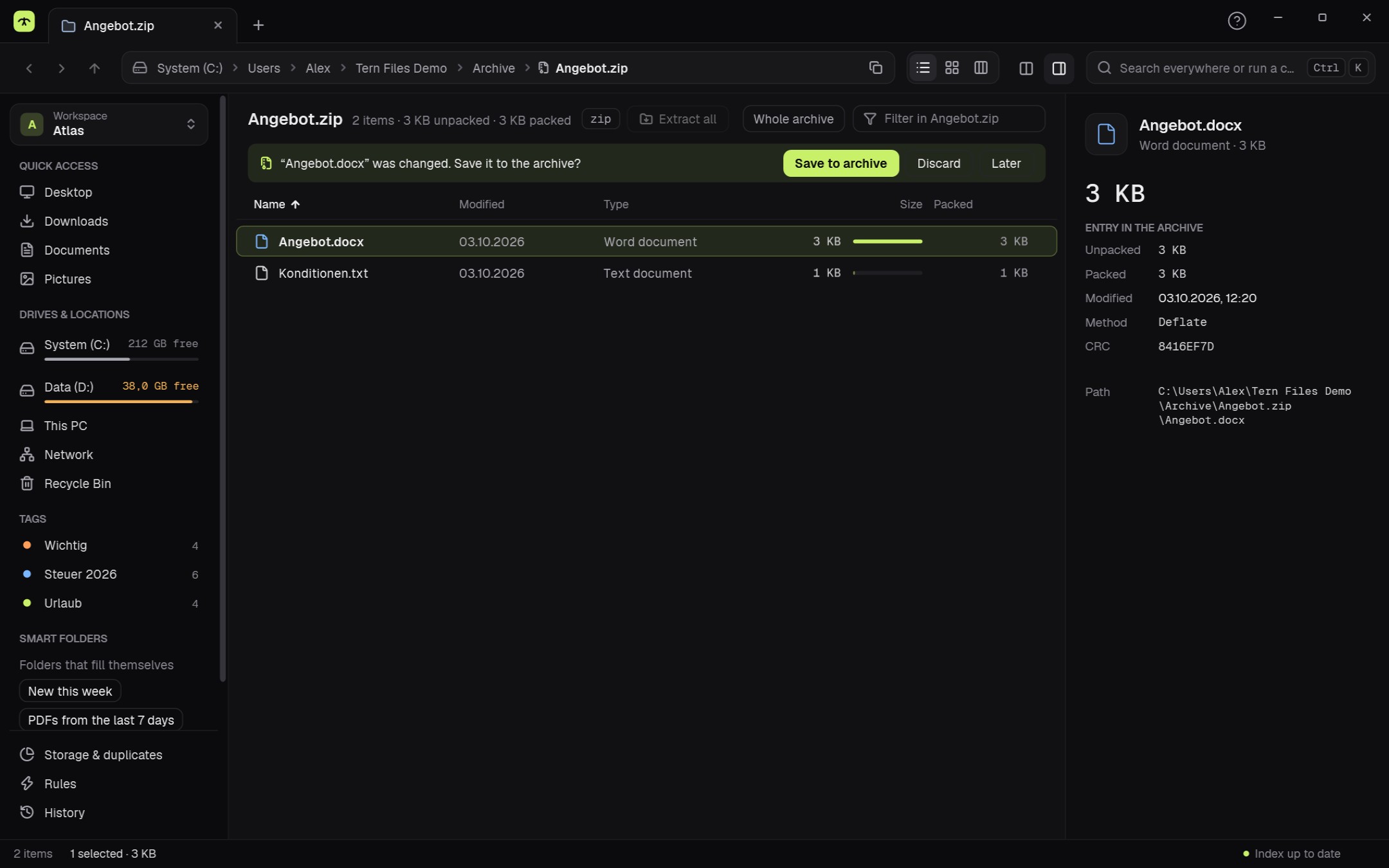This screenshot has width=1389, height=868.
Task: Copy path using the address bar icon
Action: pyautogui.click(x=875, y=68)
